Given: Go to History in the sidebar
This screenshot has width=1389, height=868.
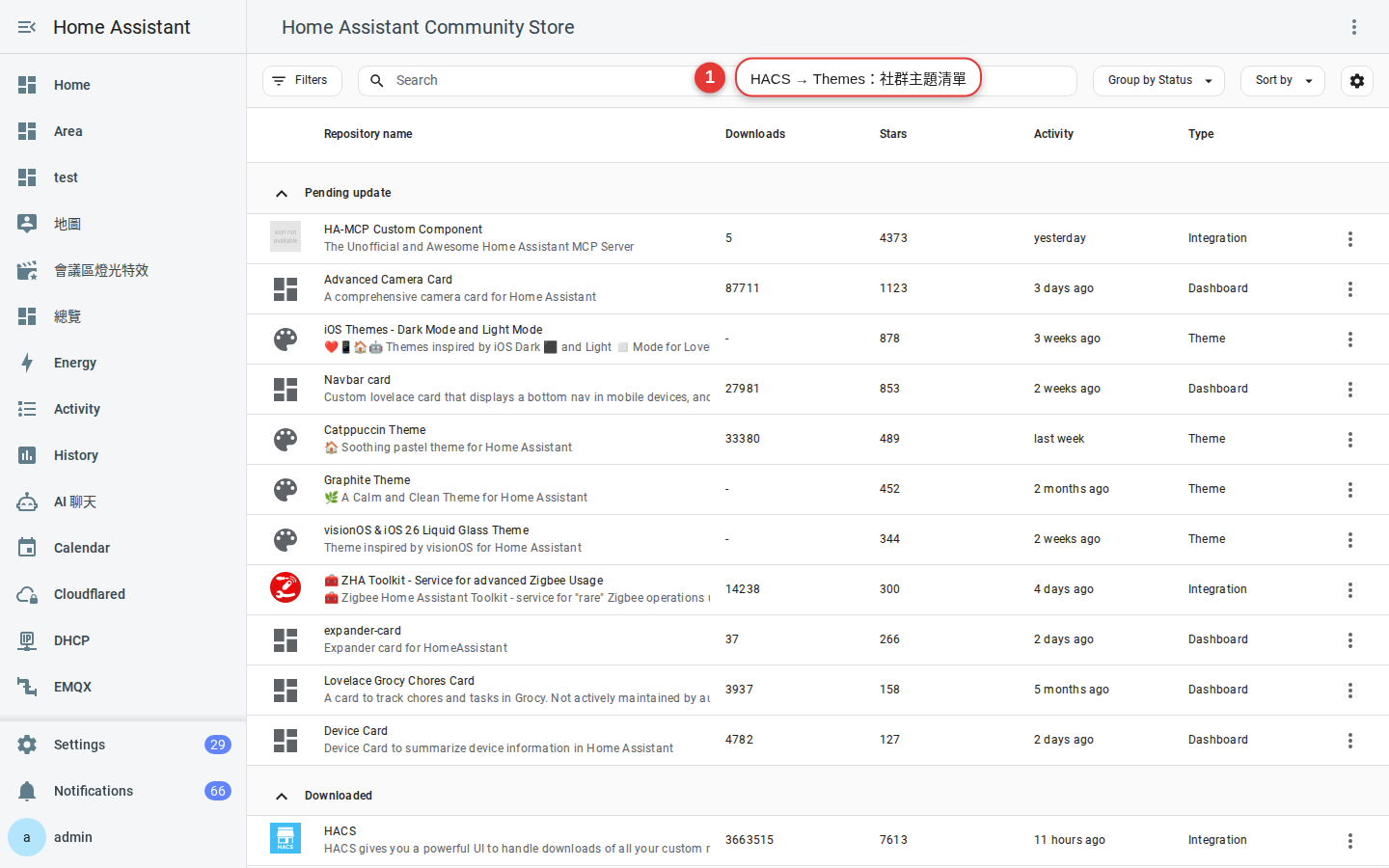Looking at the screenshot, I should pyautogui.click(x=123, y=455).
